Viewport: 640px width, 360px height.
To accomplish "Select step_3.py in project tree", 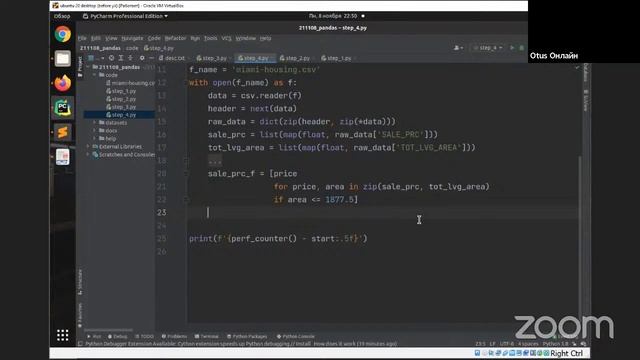I will pyautogui.click(x=121, y=107).
